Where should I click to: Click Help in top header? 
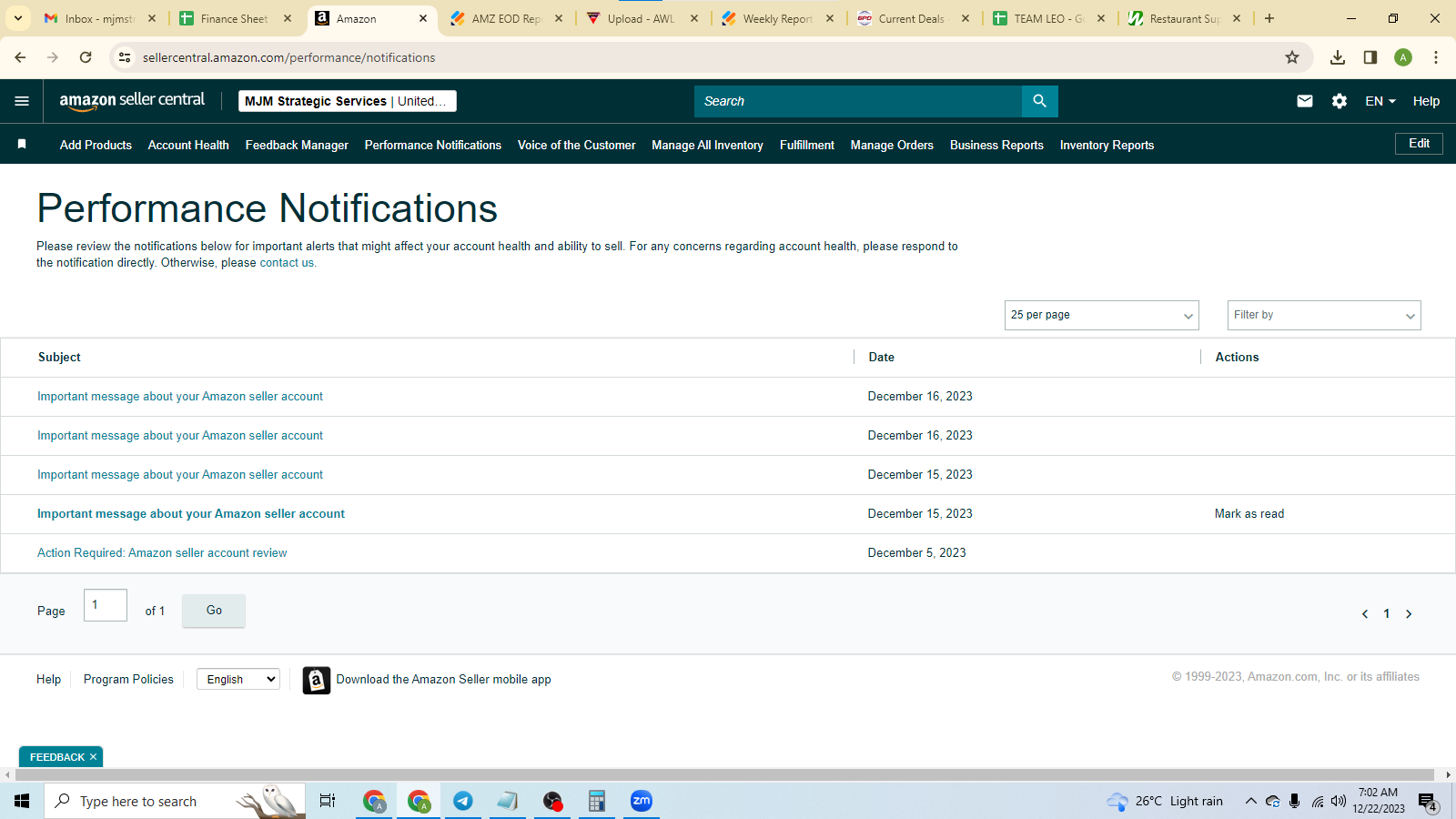click(x=1426, y=101)
